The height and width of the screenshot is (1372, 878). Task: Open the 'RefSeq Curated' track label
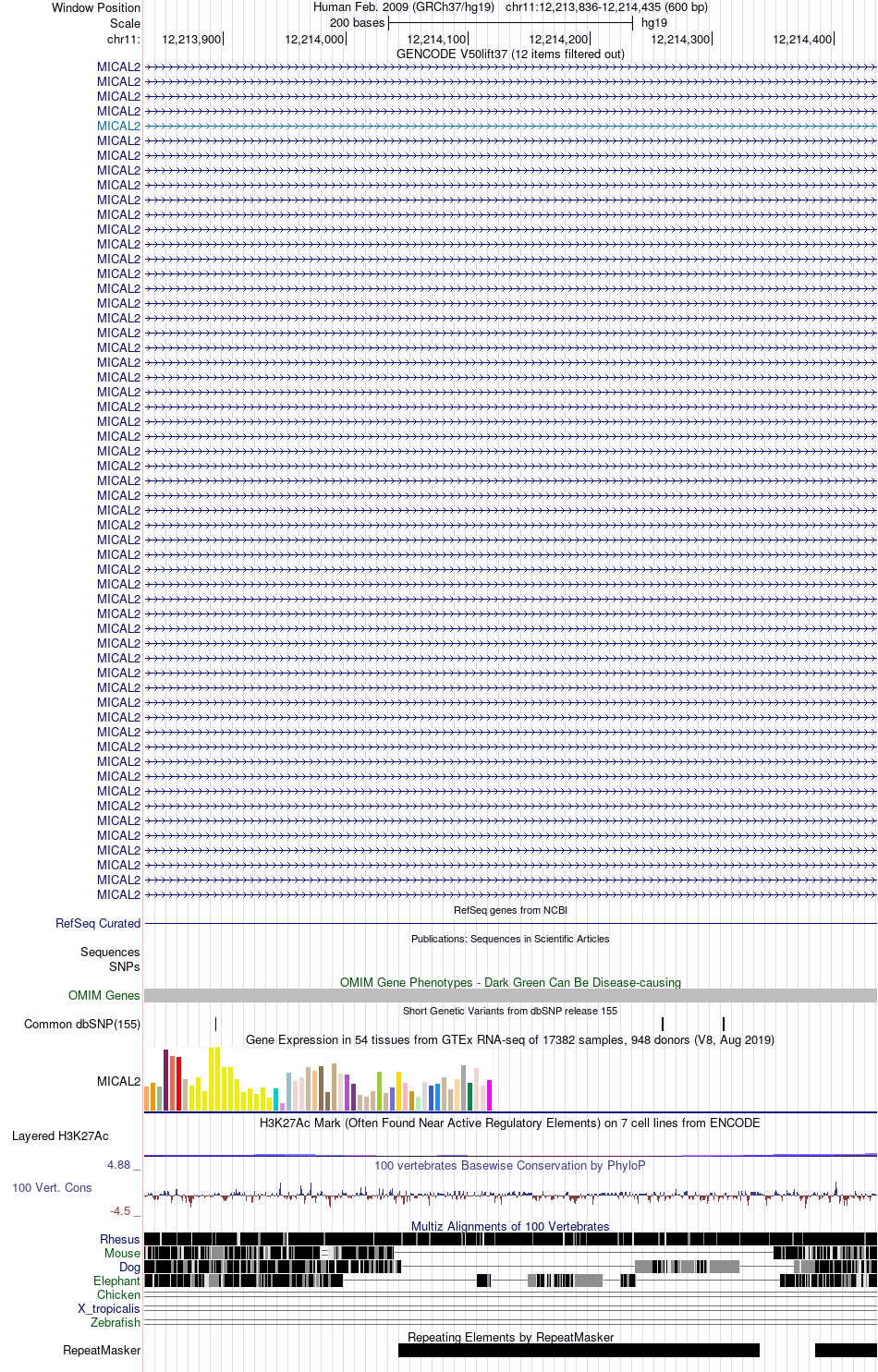[98, 923]
